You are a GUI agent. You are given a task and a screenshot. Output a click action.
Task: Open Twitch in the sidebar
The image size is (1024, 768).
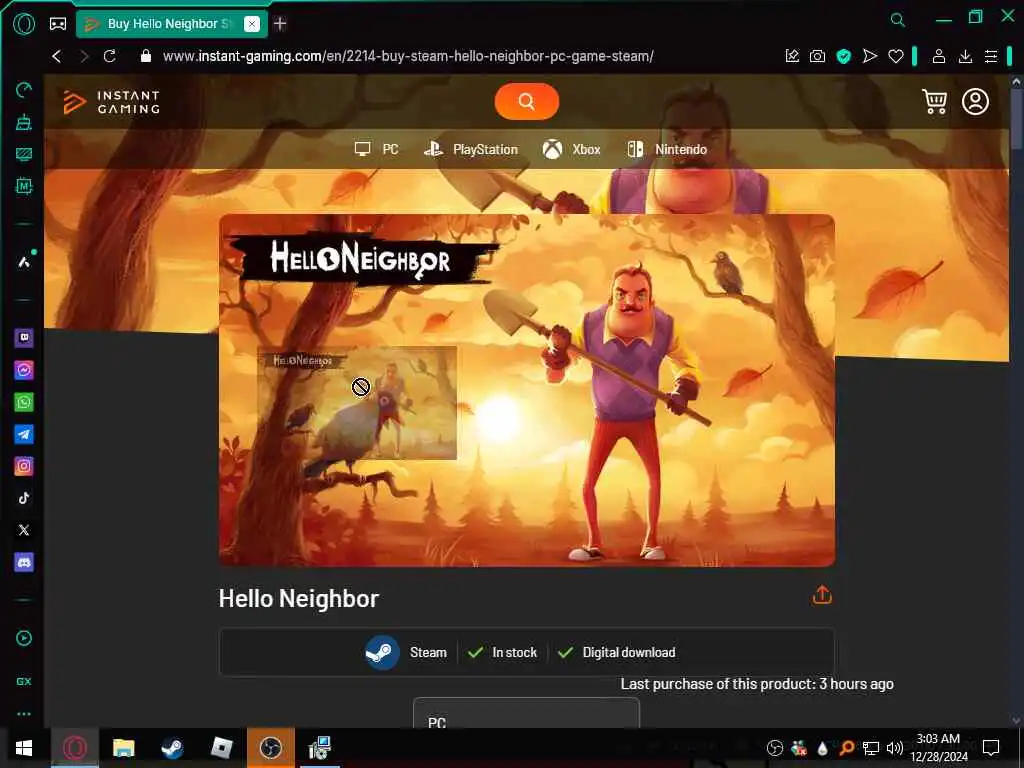[24, 338]
